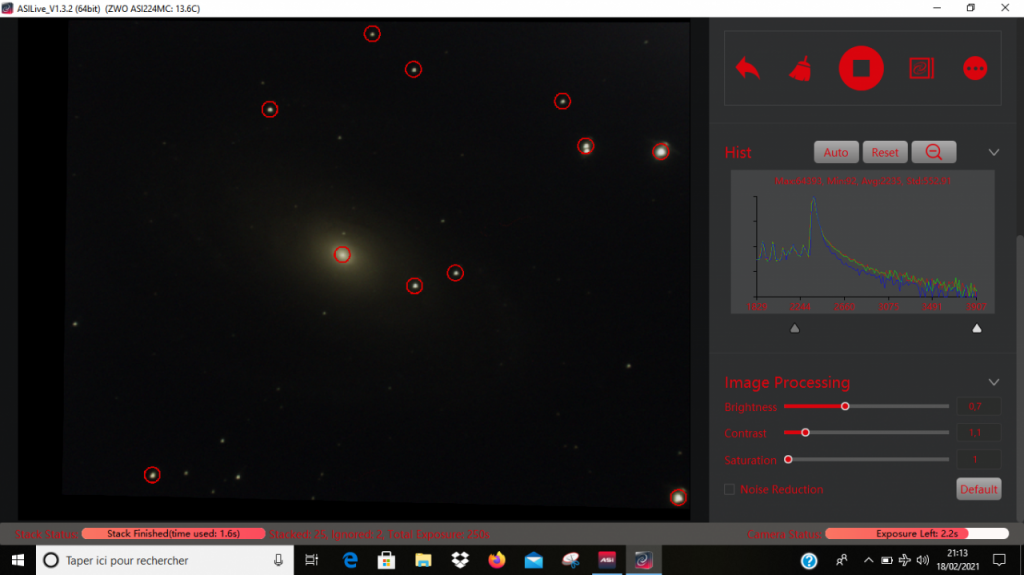The height and width of the screenshot is (575, 1024).
Task: Open the taskbar clock showing 21:13
Action: coord(957,560)
